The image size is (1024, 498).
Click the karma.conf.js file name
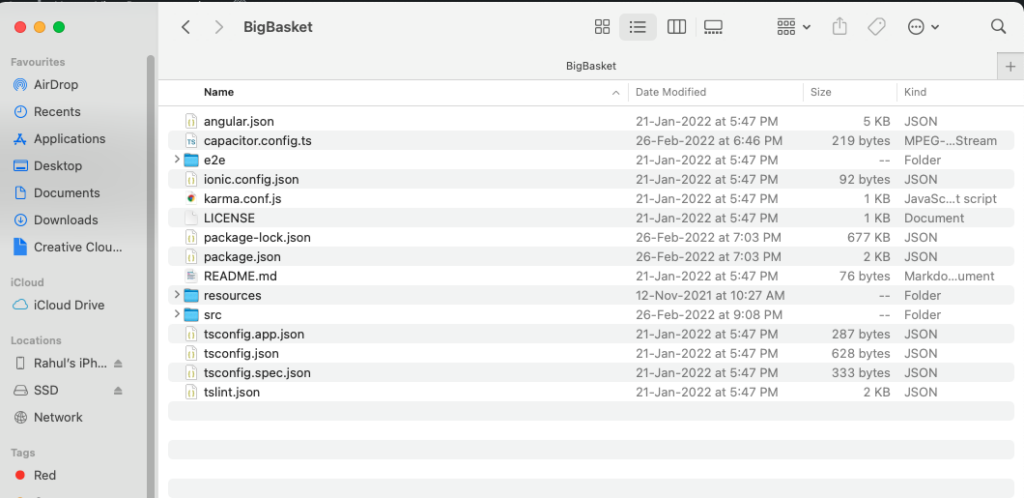click(242, 198)
